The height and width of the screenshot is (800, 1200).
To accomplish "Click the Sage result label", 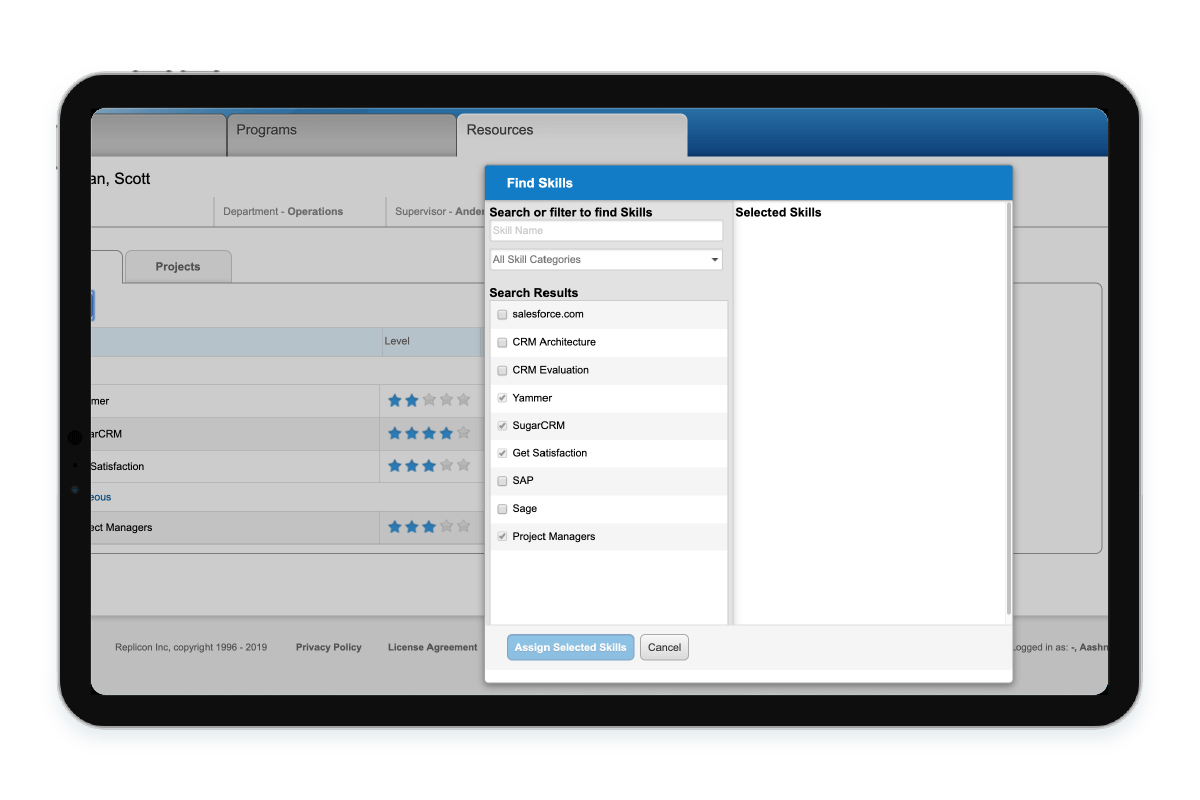I will [525, 509].
